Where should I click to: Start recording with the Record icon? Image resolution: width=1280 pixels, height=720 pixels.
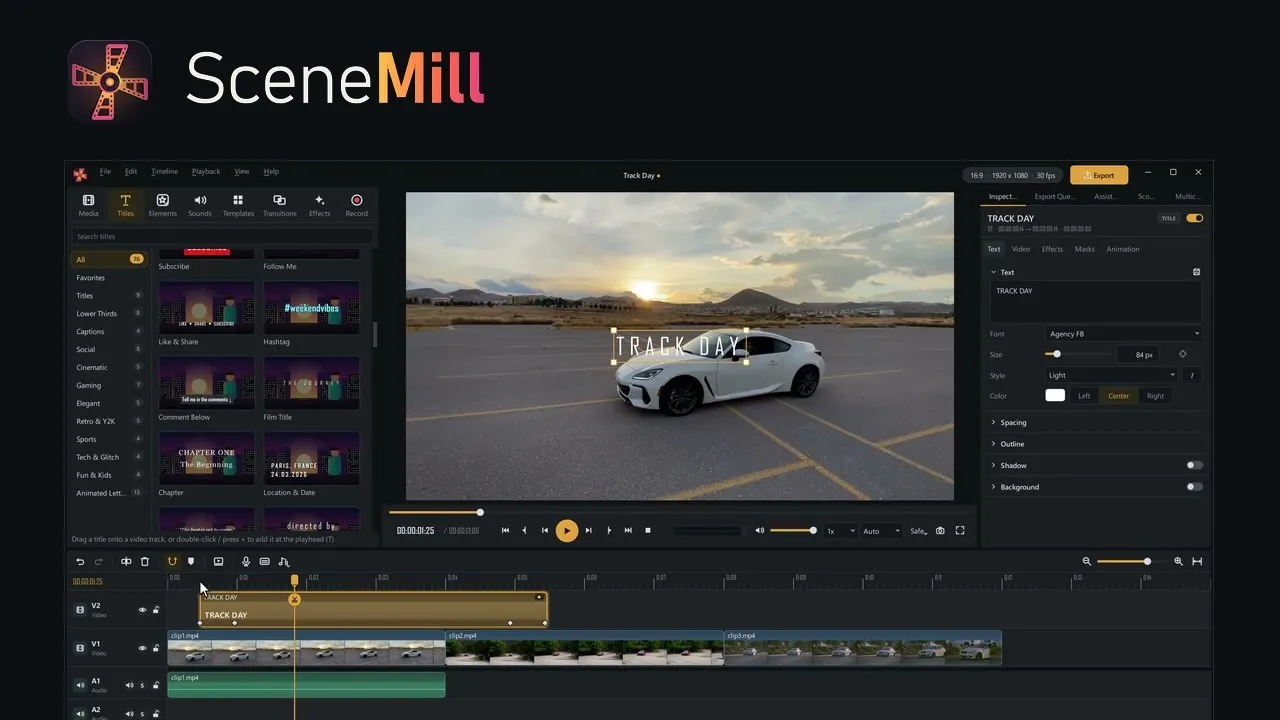click(x=357, y=205)
